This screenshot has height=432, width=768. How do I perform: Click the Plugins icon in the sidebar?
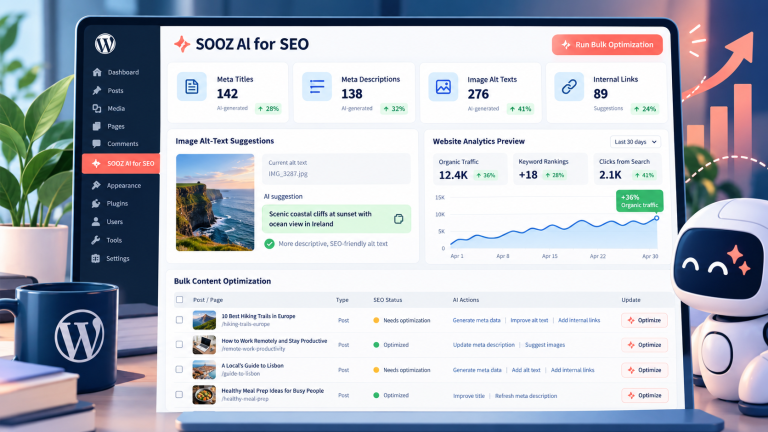click(96, 203)
